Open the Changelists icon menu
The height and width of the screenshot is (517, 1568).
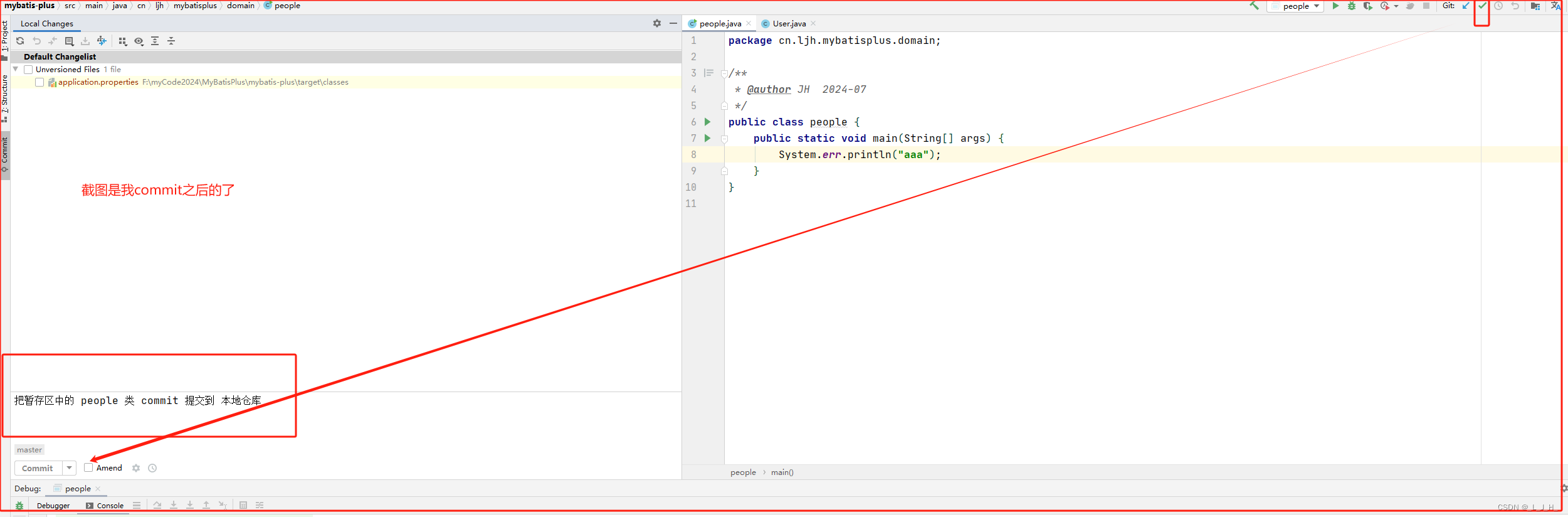pos(69,41)
